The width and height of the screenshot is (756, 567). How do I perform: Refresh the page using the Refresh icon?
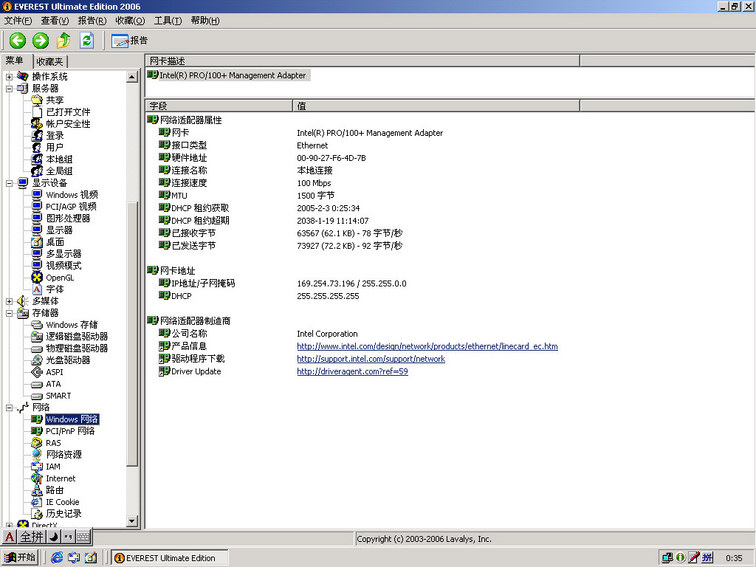click(87, 40)
